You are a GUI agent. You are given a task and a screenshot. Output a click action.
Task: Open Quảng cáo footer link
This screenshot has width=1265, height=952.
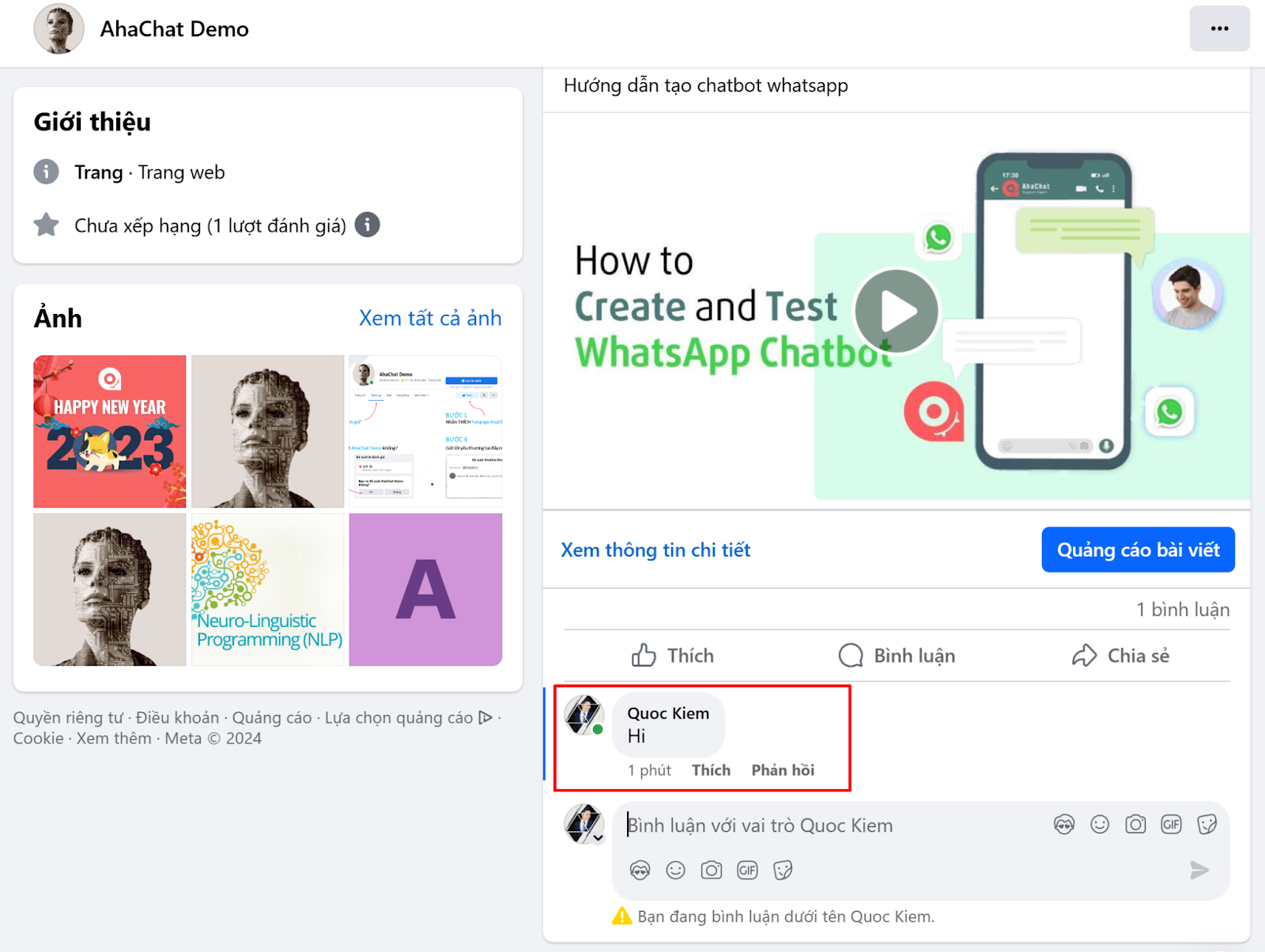(x=272, y=717)
